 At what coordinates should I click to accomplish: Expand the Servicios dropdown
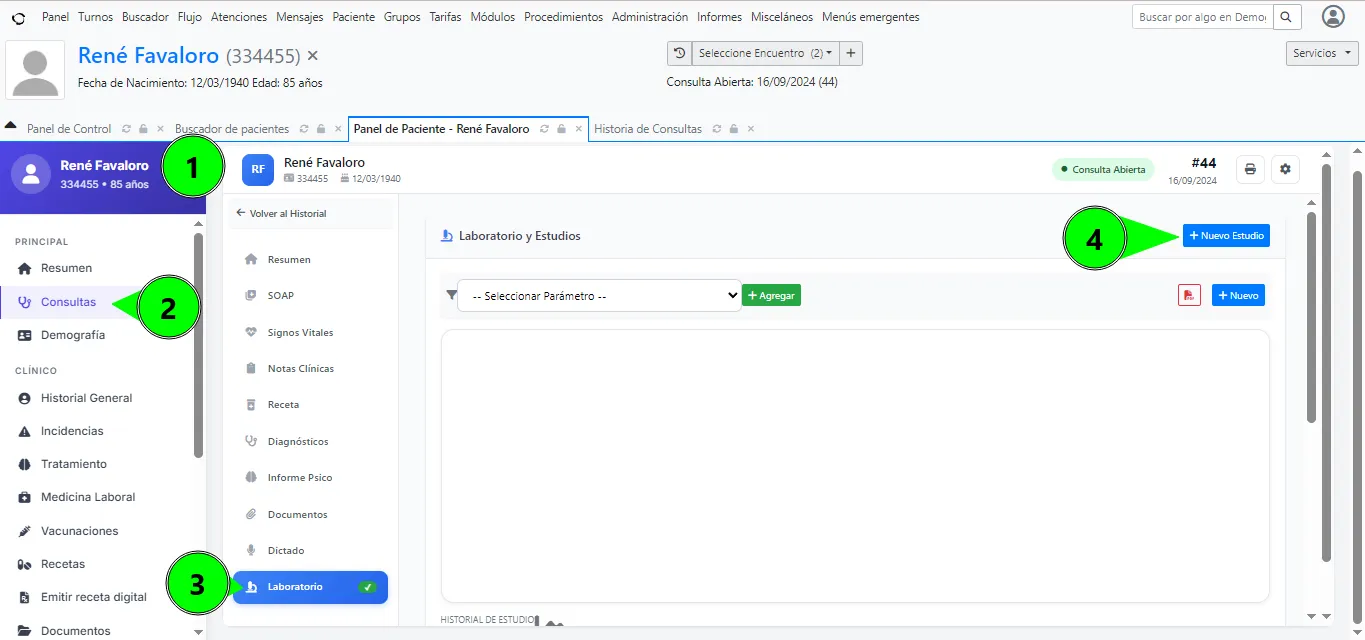click(x=1321, y=53)
